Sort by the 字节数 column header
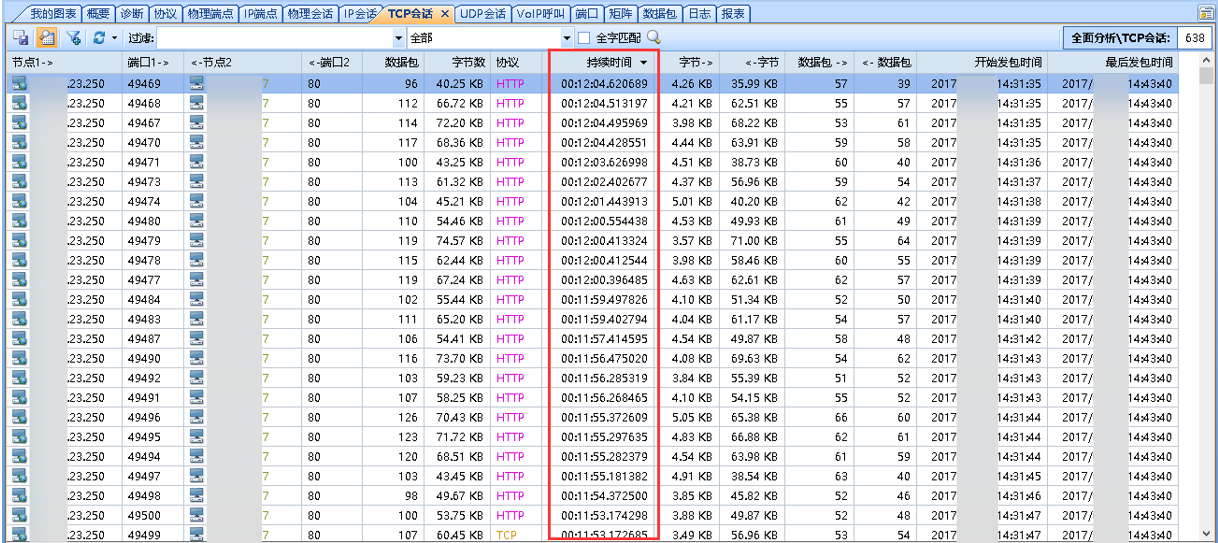Image resolution: width=1218 pixels, height=543 pixels. click(x=468, y=62)
